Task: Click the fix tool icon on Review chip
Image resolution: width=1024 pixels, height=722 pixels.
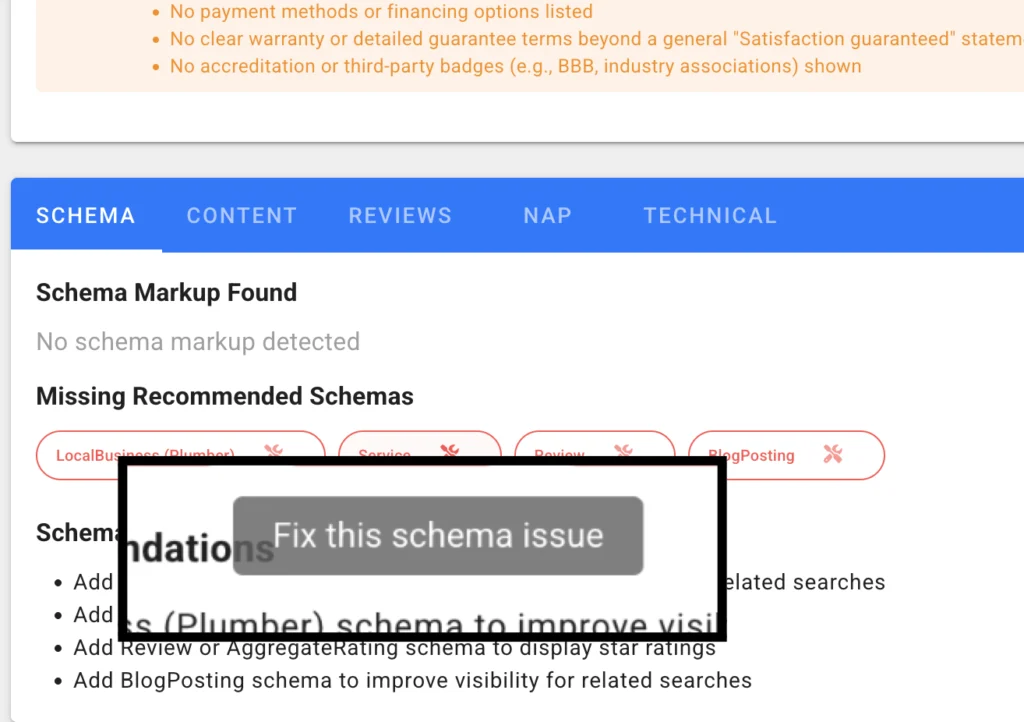Action: [x=623, y=453]
